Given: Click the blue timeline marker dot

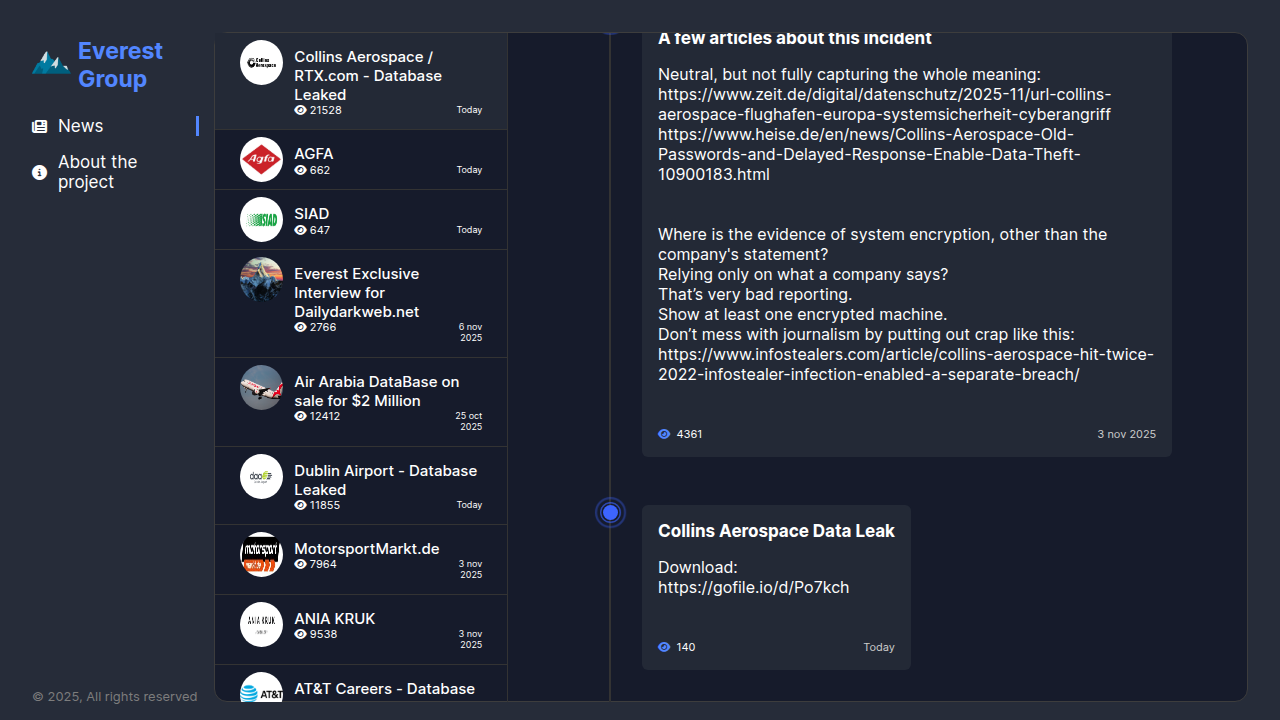Looking at the screenshot, I should pos(610,513).
